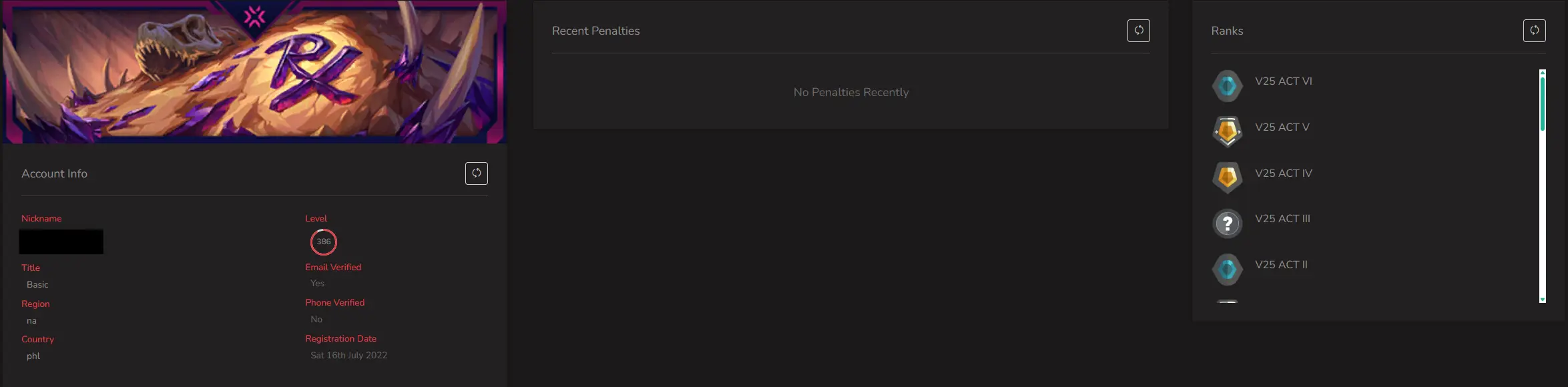Refresh the Ranks panel
The width and height of the screenshot is (1568, 387).
(1534, 31)
